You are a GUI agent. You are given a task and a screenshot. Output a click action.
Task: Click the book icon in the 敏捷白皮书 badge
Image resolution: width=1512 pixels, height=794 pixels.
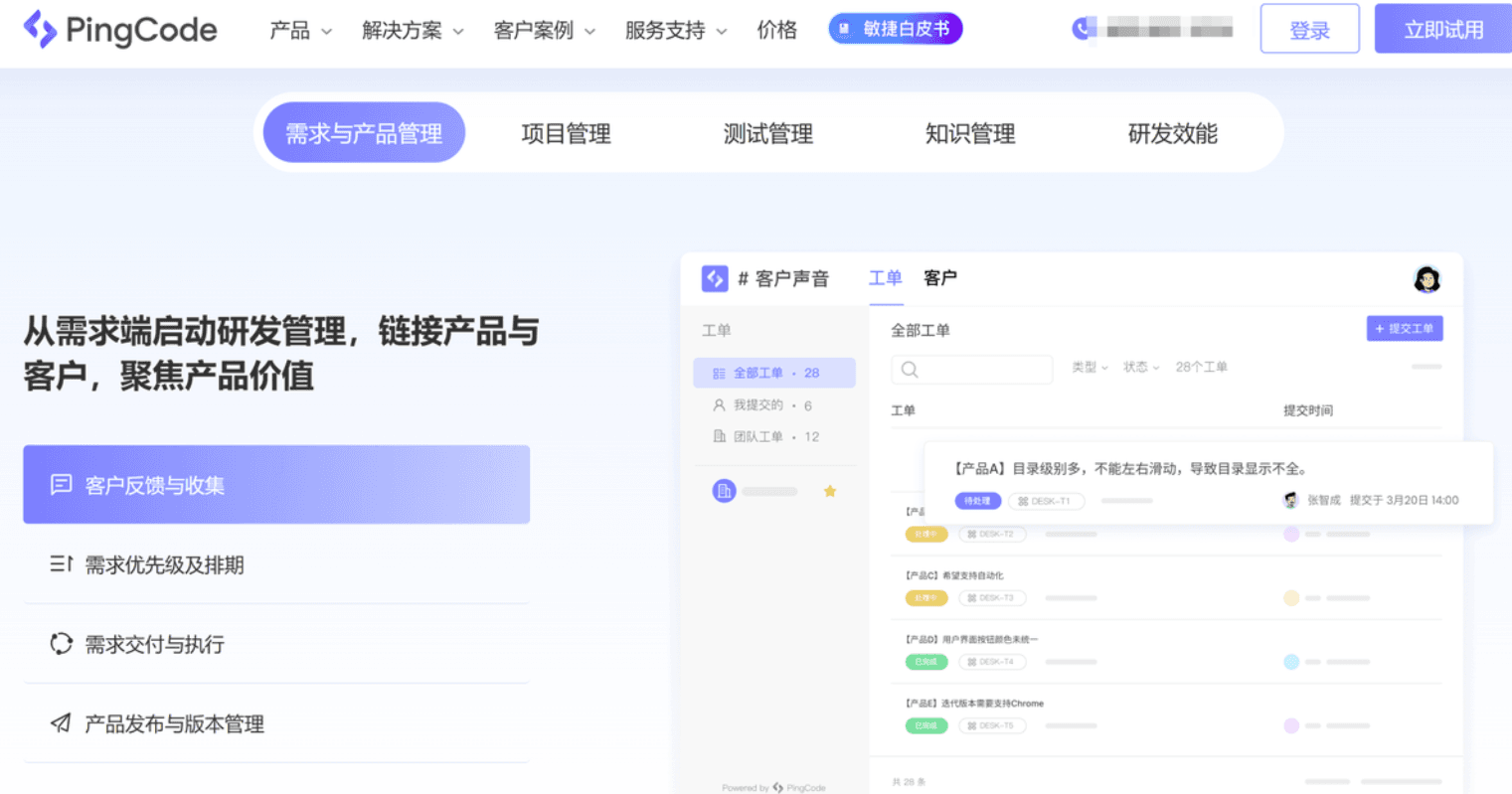[844, 30]
